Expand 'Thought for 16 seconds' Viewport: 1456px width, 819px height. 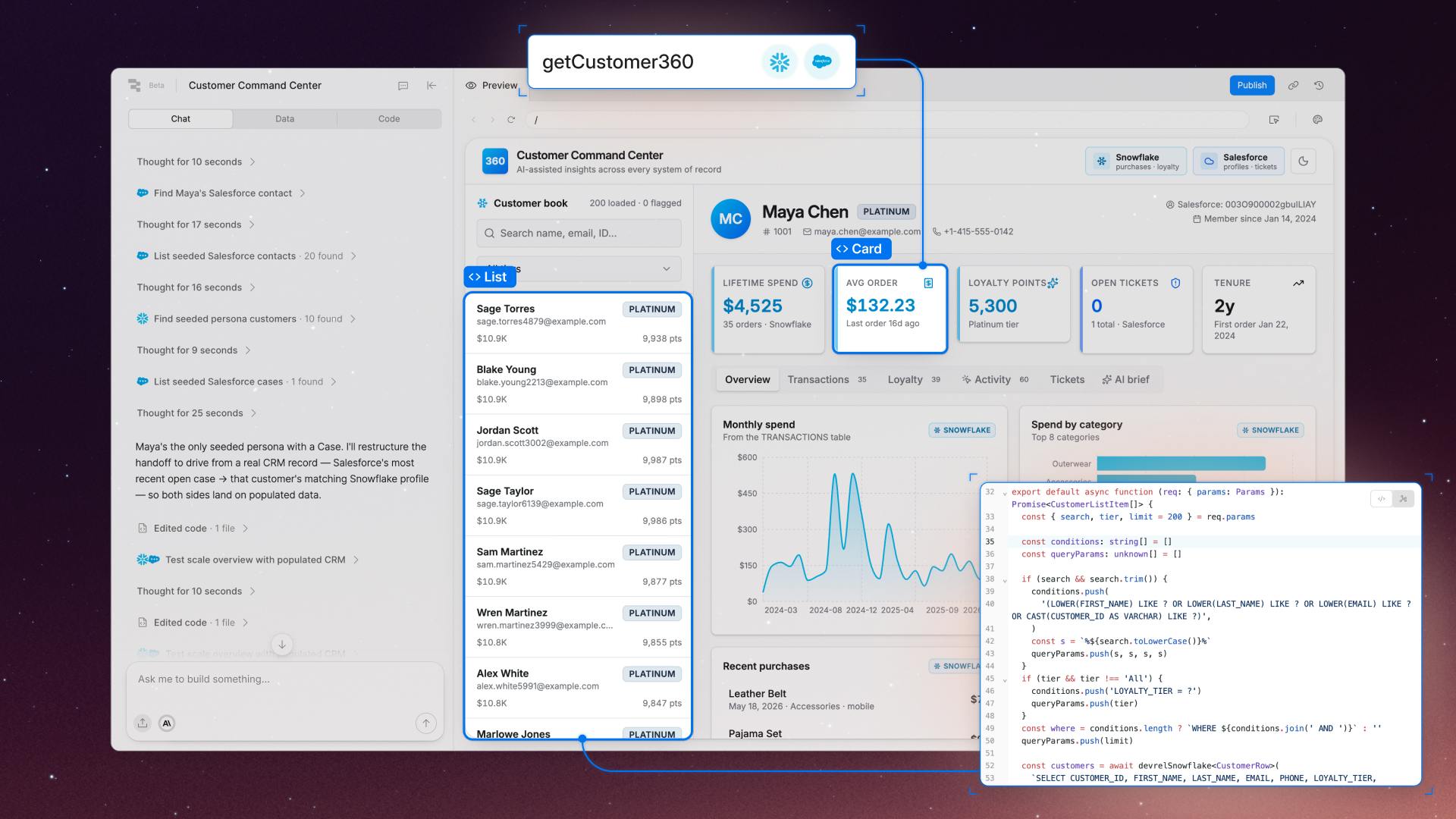pos(196,287)
